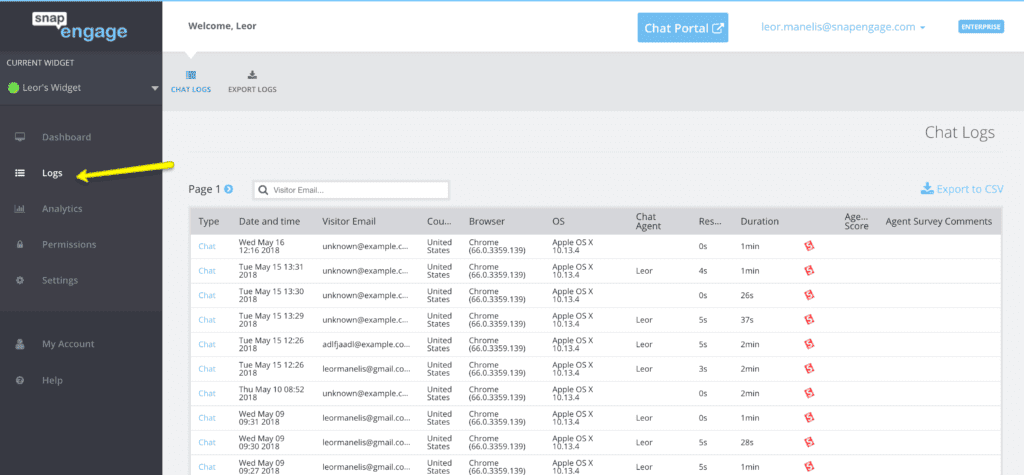Sort by the Date and time column header
The image size is (1024, 475).
pyautogui.click(x=269, y=221)
